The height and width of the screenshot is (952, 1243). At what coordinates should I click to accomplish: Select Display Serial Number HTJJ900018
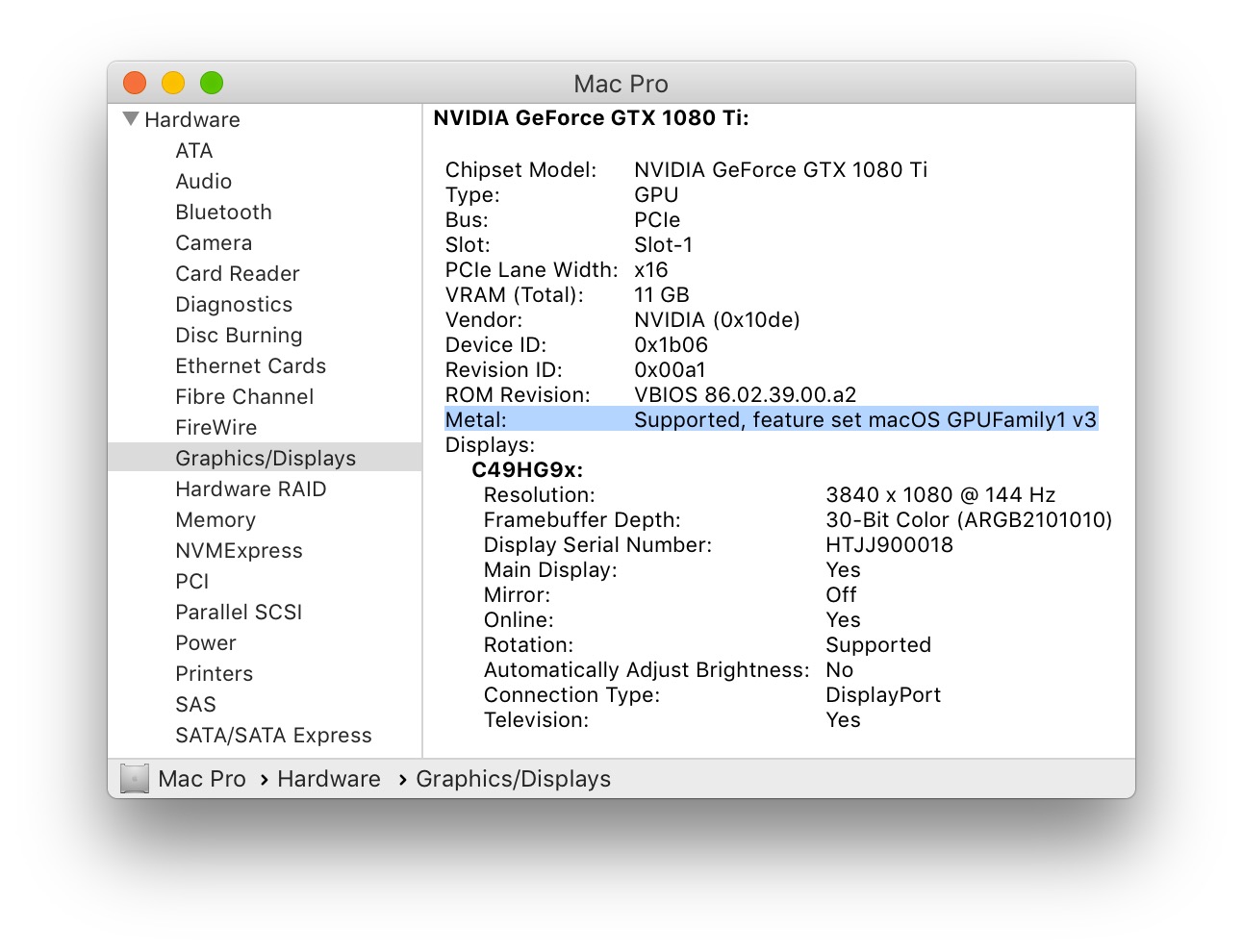click(889, 544)
